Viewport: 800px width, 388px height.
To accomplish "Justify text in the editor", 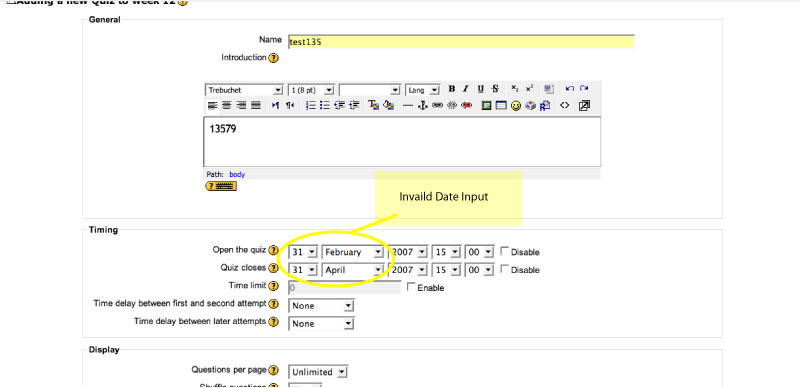I will [256, 105].
